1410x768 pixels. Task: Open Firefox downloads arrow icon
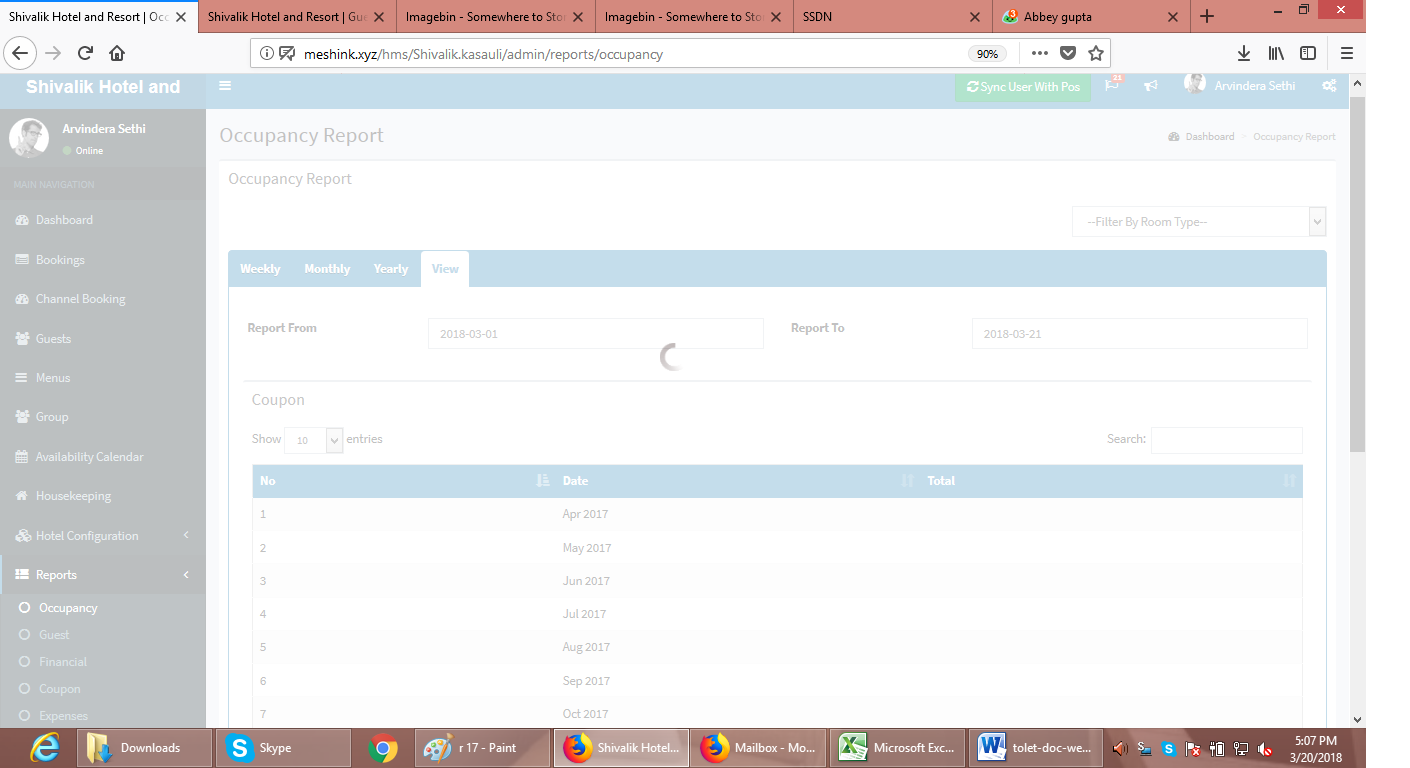click(1244, 53)
